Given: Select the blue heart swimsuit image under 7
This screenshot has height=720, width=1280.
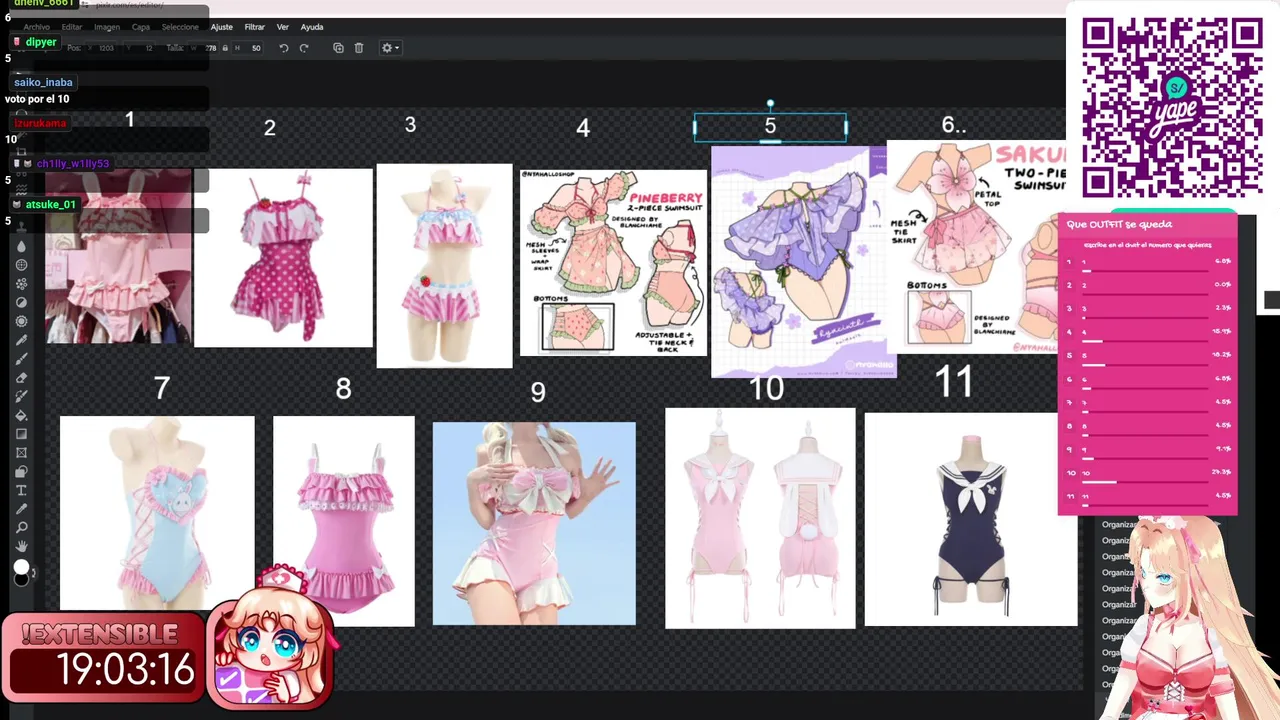Looking at the screenshot, I should click(157, 513).
